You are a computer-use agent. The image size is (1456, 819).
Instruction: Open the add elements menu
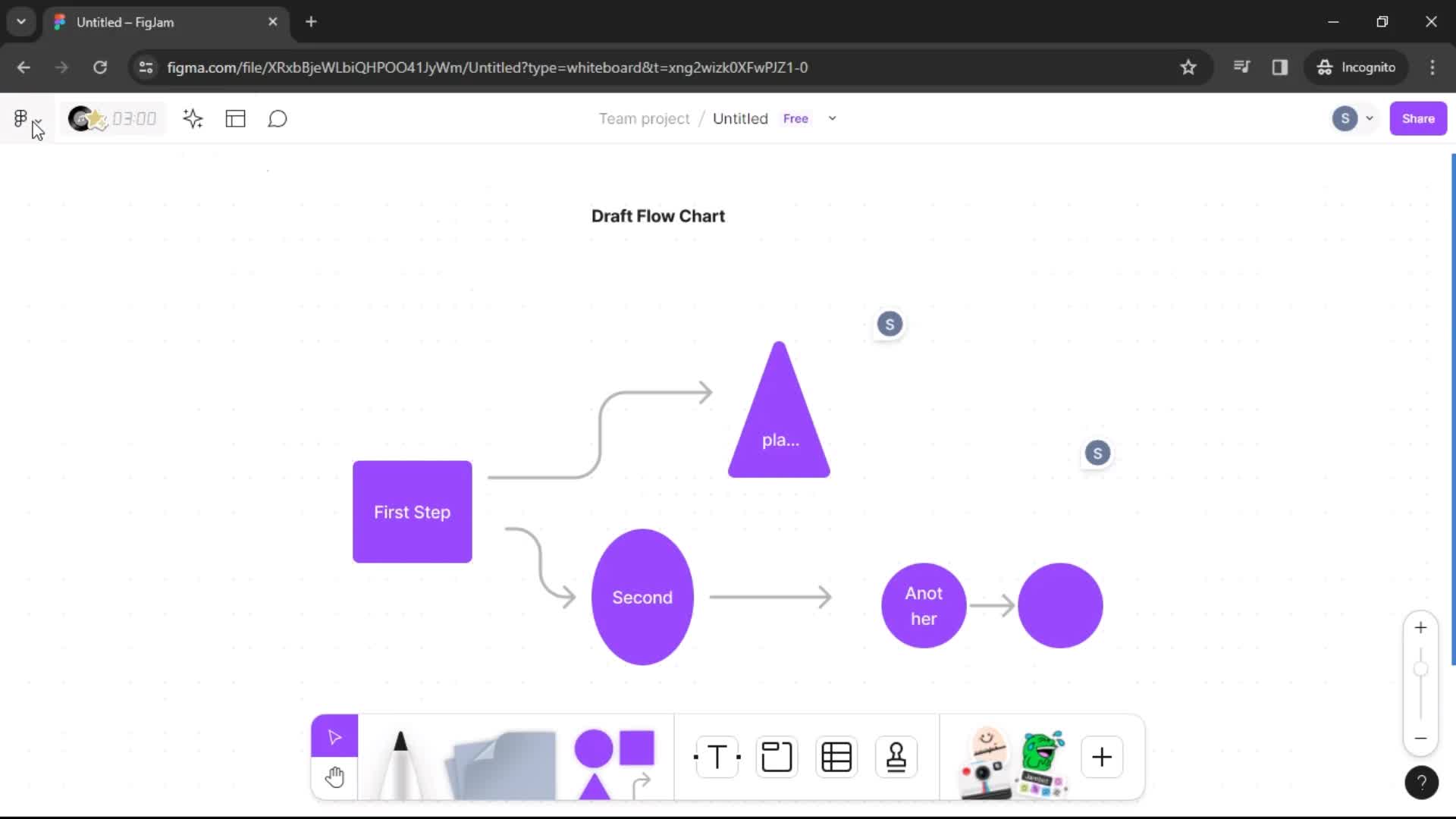(x=1101, y=757)
